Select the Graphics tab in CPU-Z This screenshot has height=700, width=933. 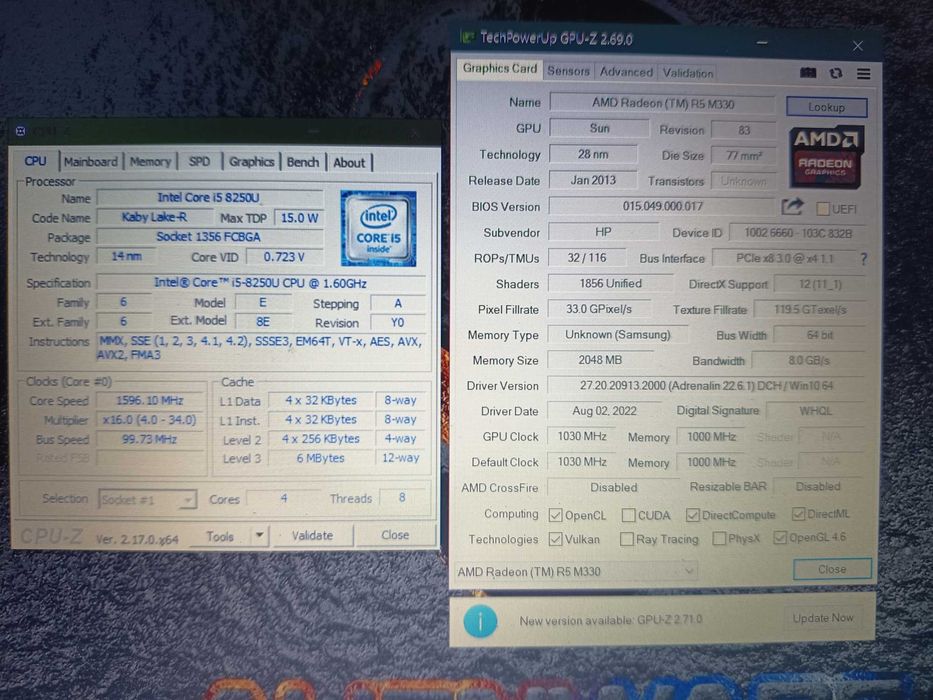click(x=252, y=162)
